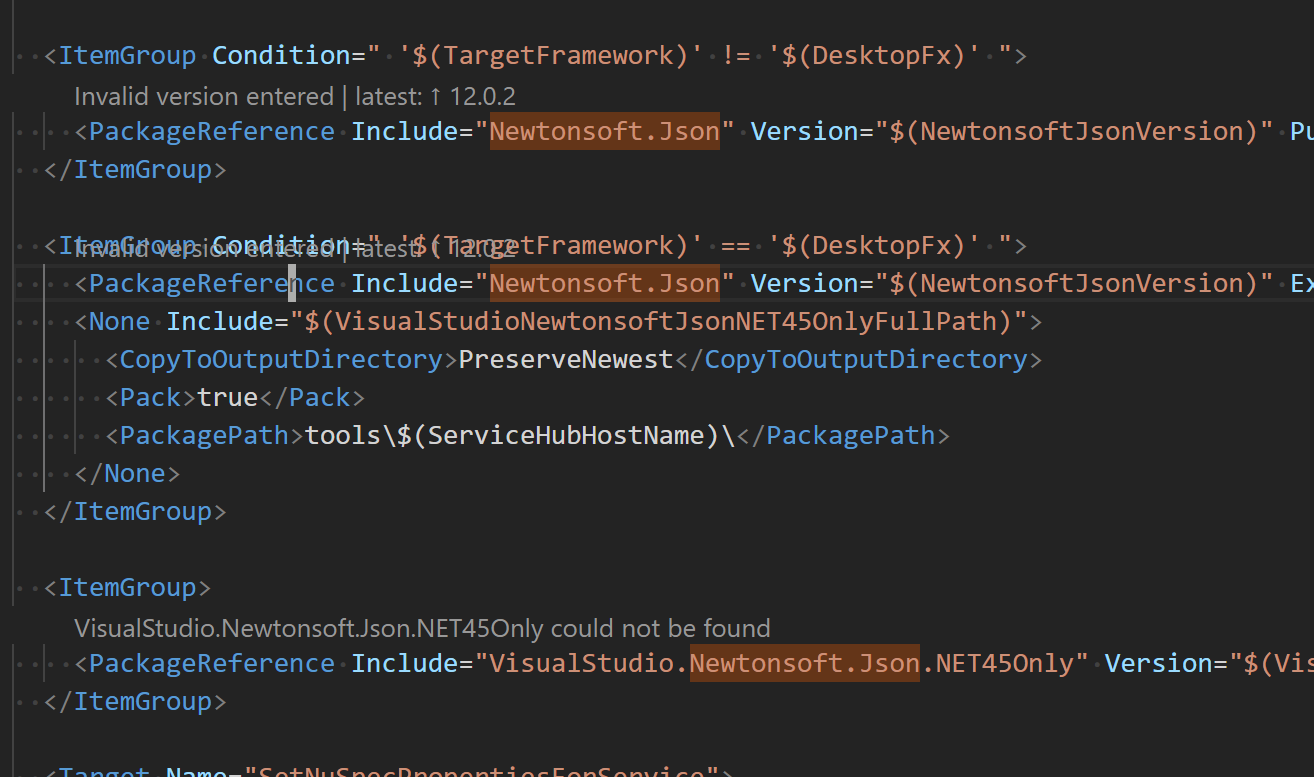Select the final closing ItemGroup tag
This screenshot has width=1314, height=777.
coord(136,700)
